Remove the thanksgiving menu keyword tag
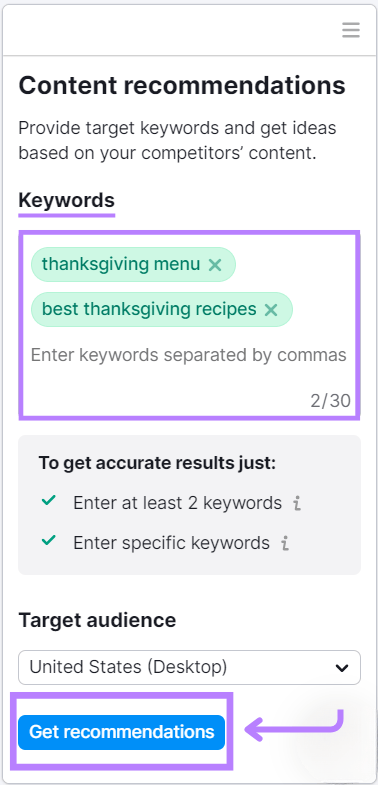 (215, 265)
